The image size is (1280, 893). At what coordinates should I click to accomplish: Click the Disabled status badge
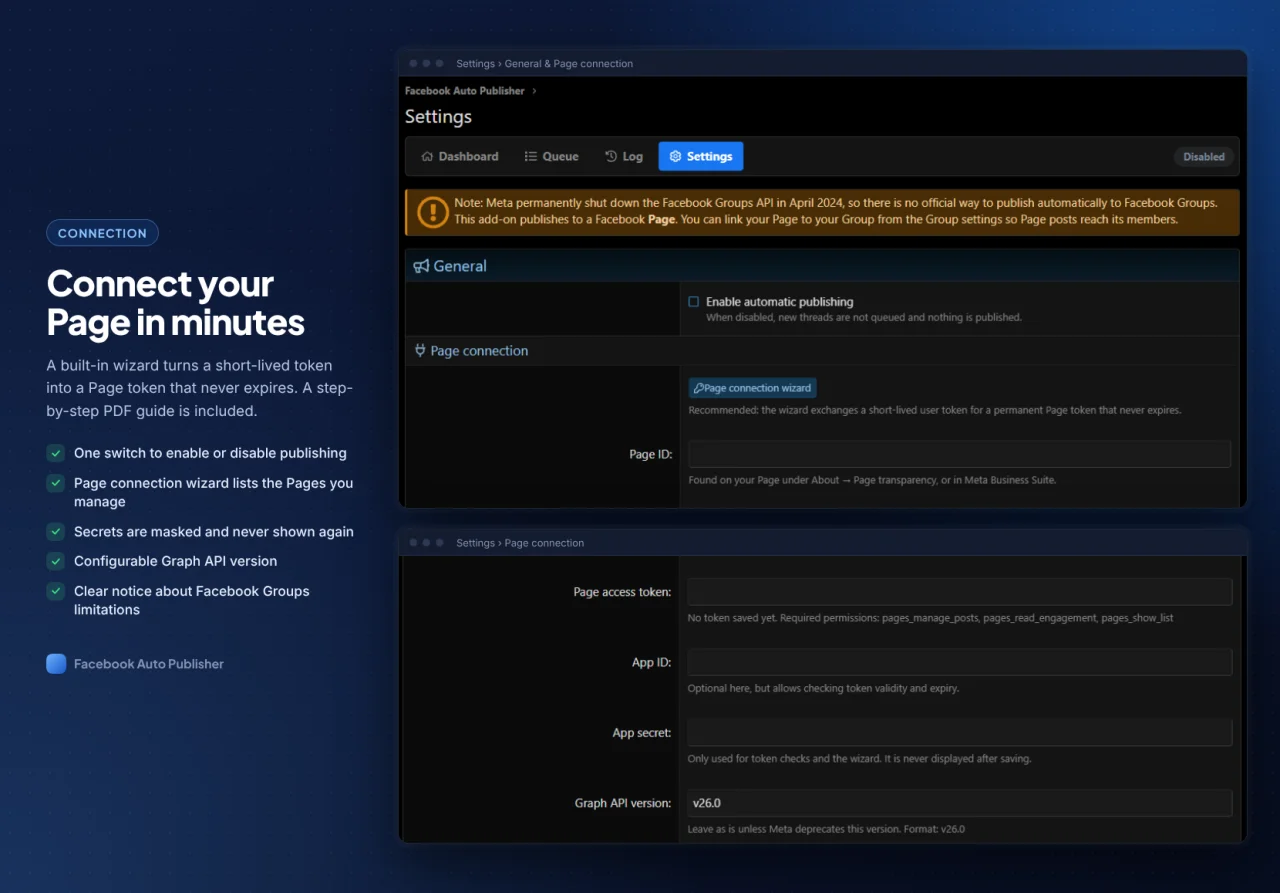point(1204,157)
